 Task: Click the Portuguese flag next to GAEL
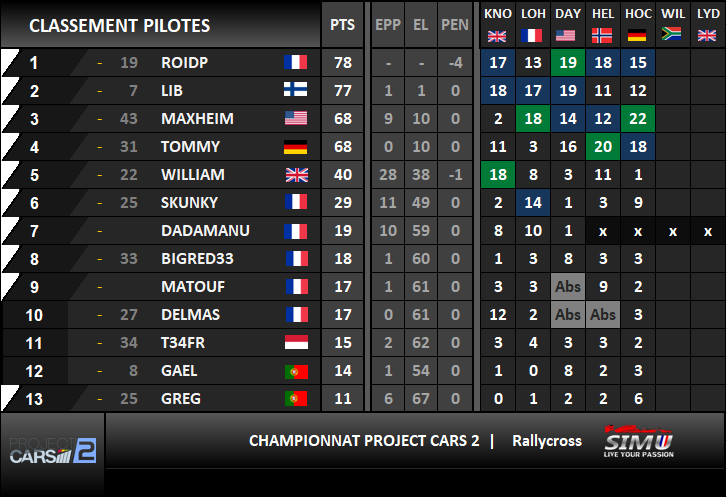click(x=296, y=371)
